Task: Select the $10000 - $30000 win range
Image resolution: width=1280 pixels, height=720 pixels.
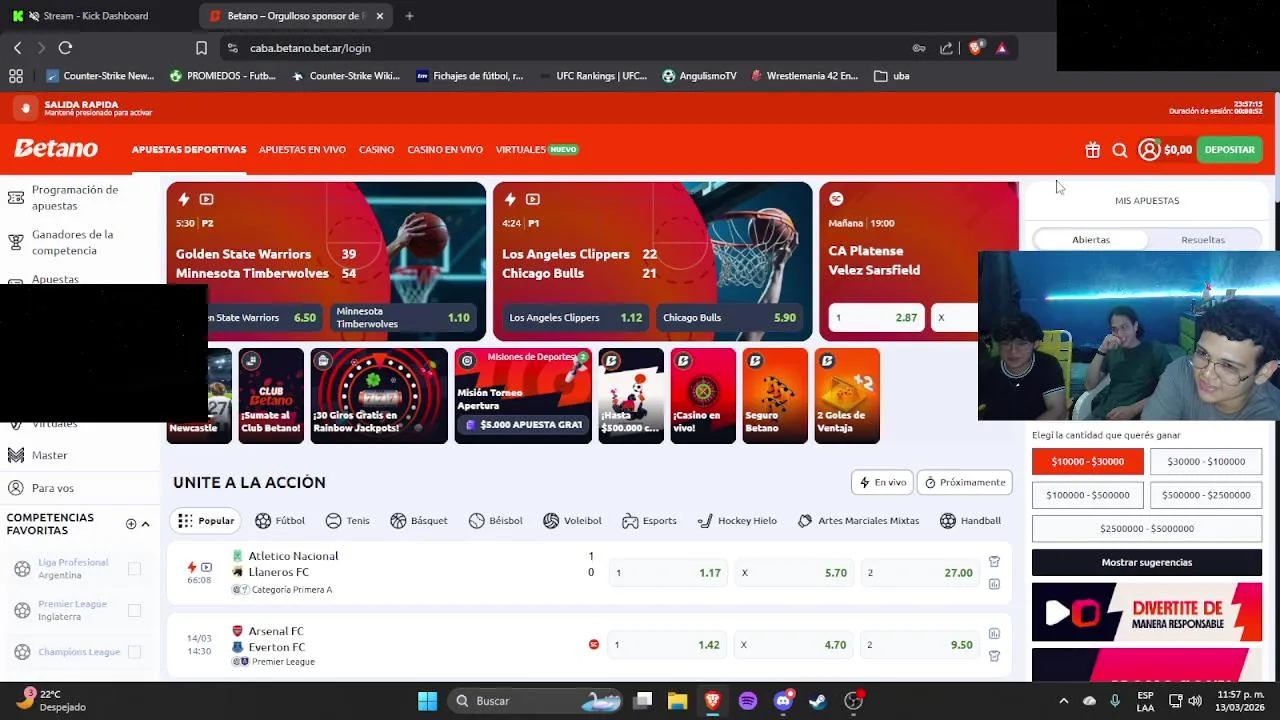Action: point(1088,461)
